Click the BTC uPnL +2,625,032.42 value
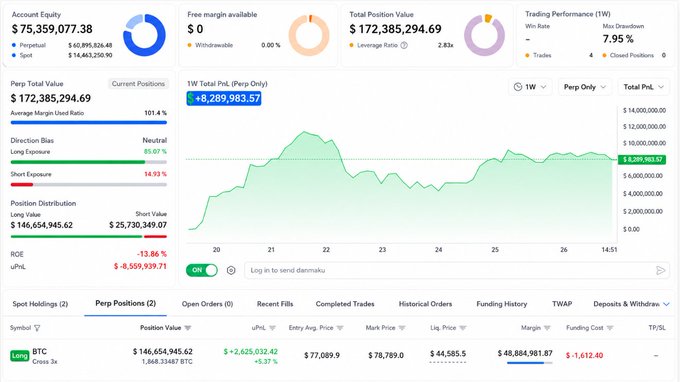680x382 pixels. click(x=251, y=352)
